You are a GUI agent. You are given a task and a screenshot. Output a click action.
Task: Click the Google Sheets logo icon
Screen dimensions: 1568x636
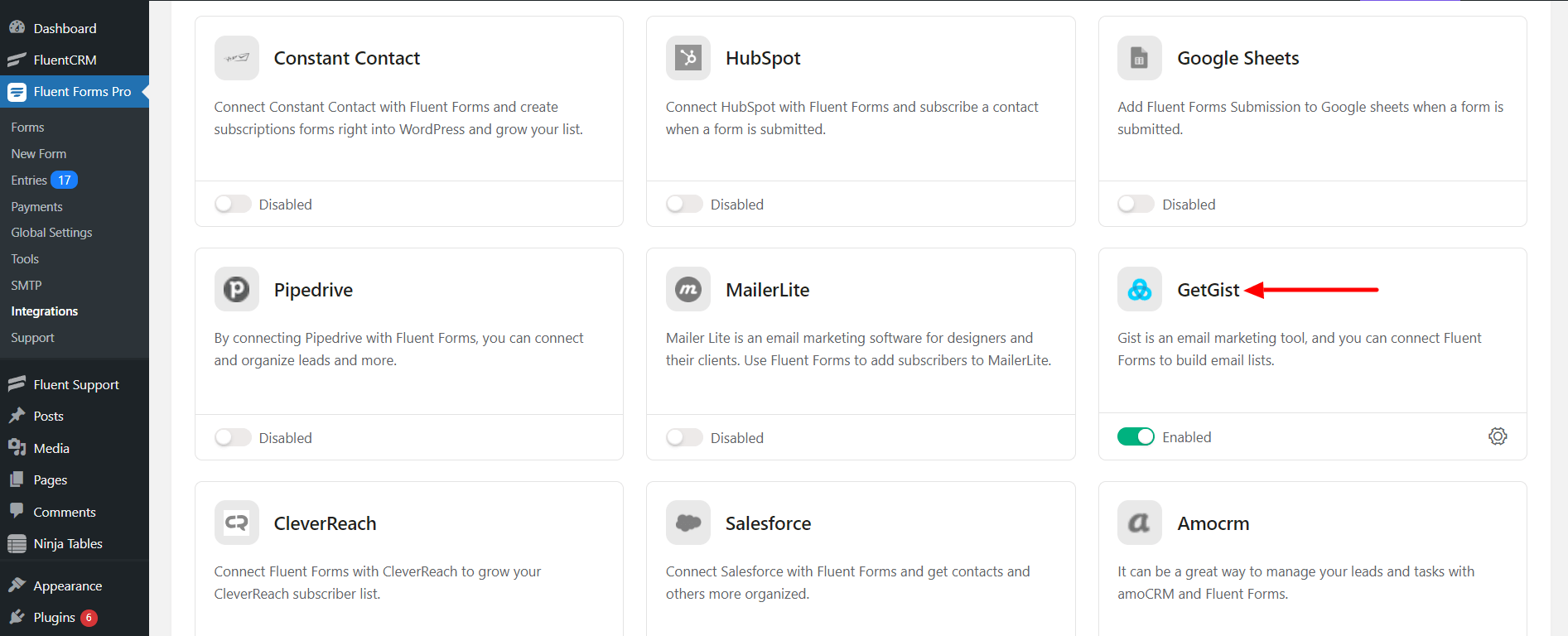(x=1140, y=58)
